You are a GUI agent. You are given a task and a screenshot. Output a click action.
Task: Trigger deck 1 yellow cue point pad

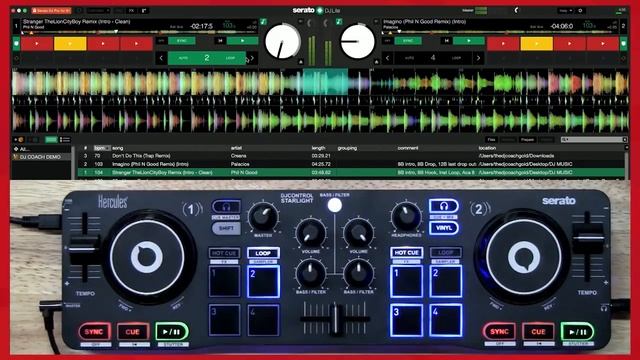70,43
